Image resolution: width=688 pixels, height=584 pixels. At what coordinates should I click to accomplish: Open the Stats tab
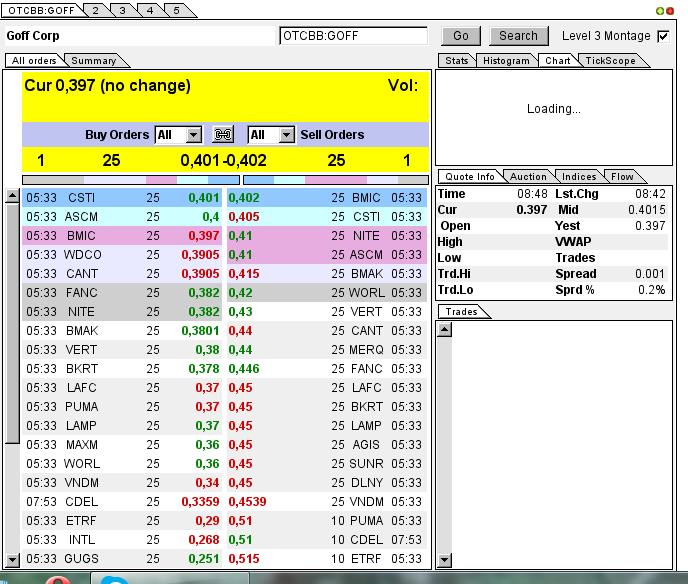pos(456,61)
